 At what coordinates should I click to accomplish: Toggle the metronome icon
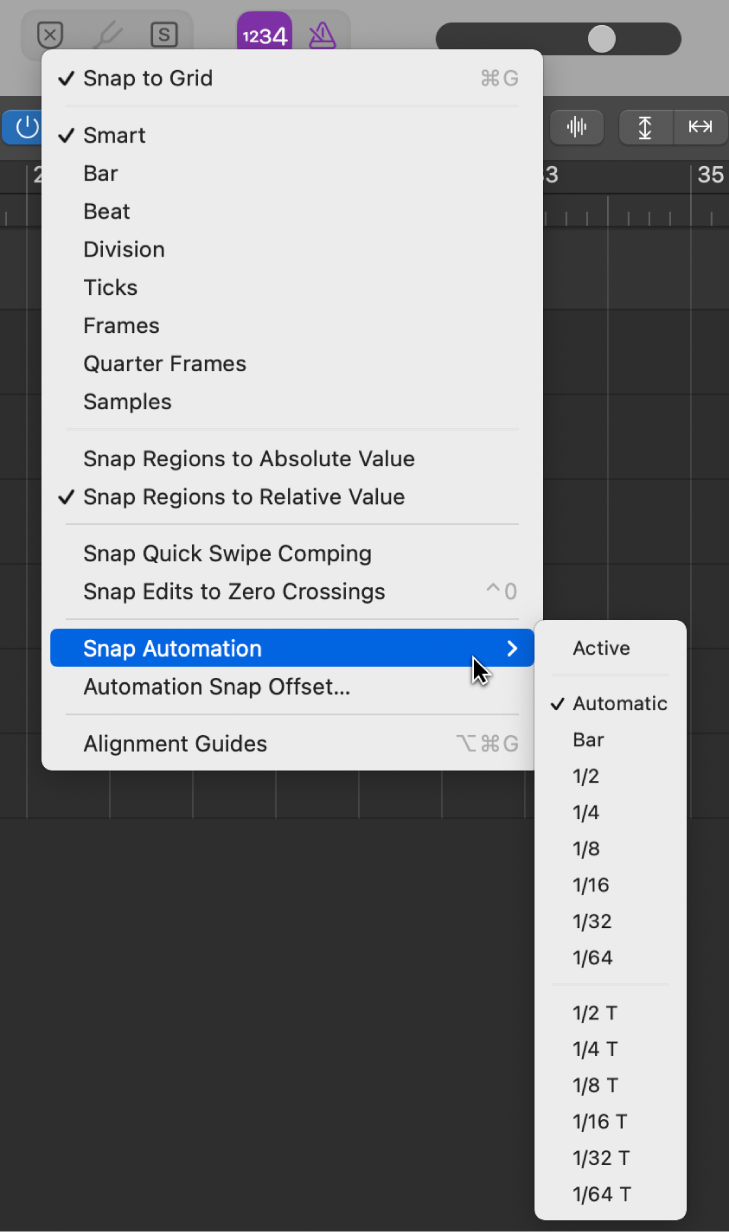(x=320, y=34)
